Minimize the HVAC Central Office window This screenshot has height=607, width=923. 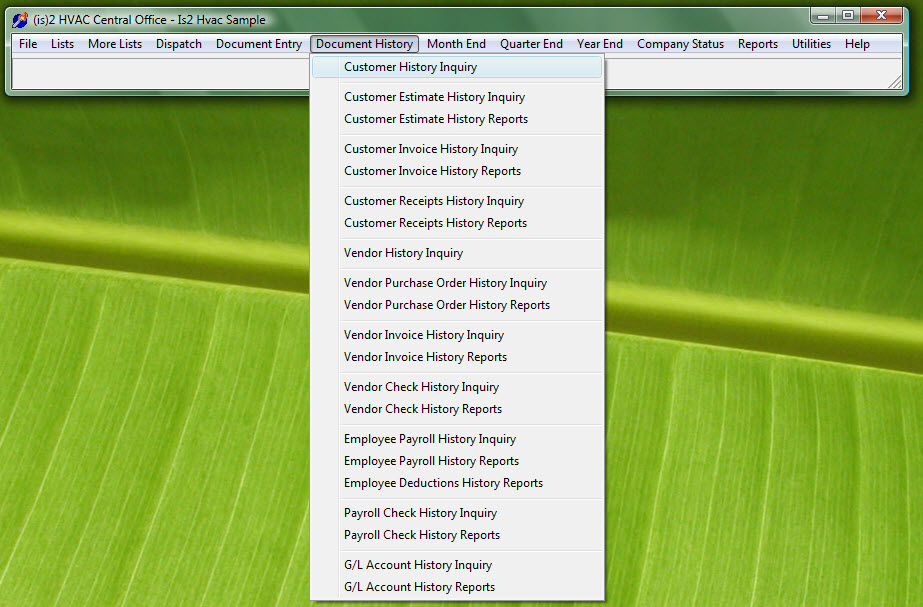click(823, 16)
